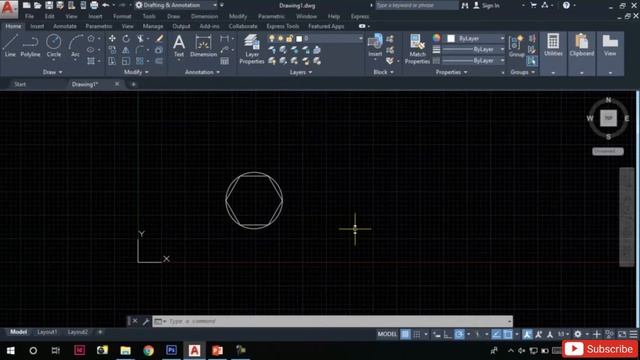Switch to the Annotate ribbon tab
Image resolution: width=640 pixels, height=360 pixels.
click(x=65, y=26)
